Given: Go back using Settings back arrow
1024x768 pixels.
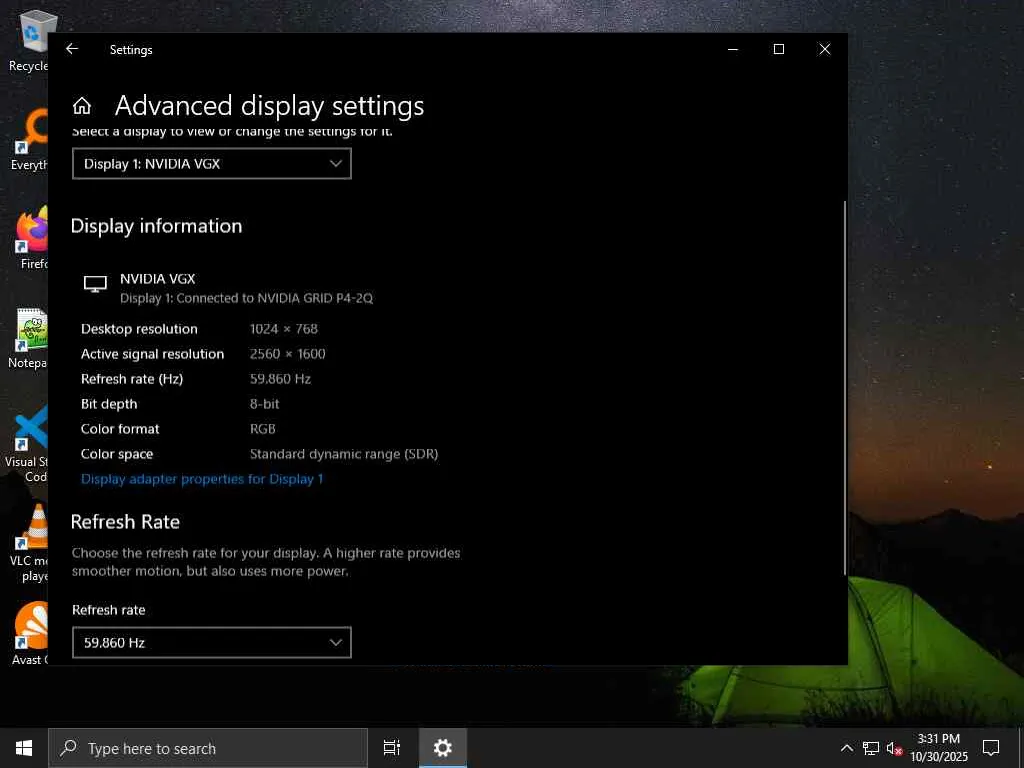Looking at the screenshot, I should click(x=72, y=49).
